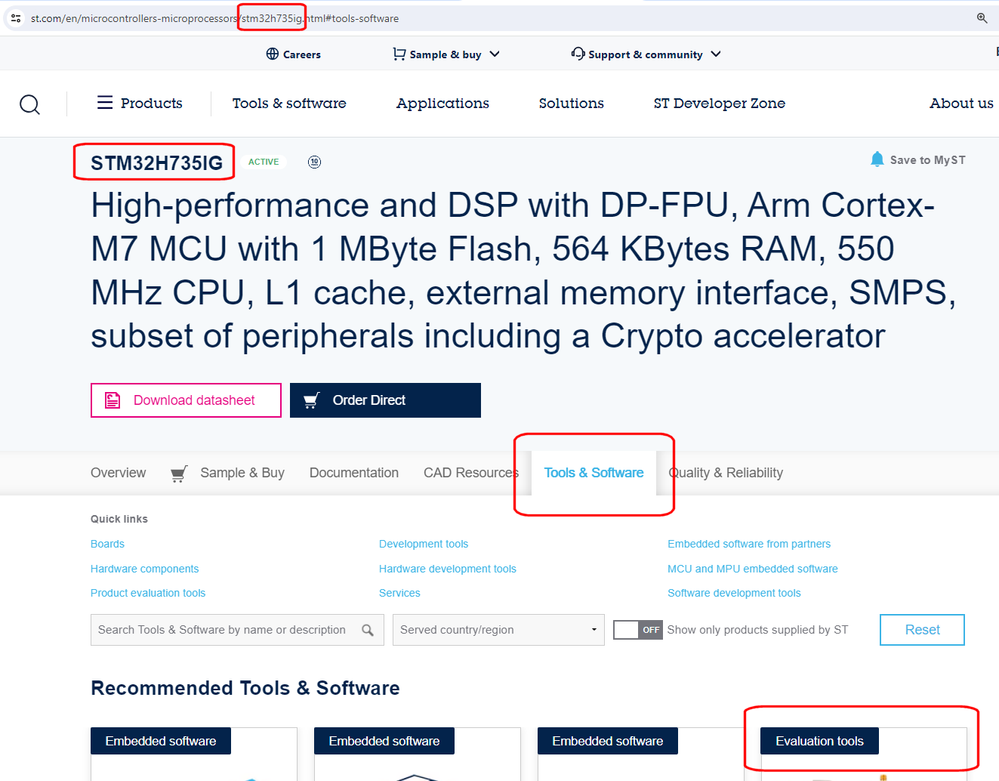Screen dimensions: 999x781
Task: Switch to the Documentation tab
Action: 354,473
